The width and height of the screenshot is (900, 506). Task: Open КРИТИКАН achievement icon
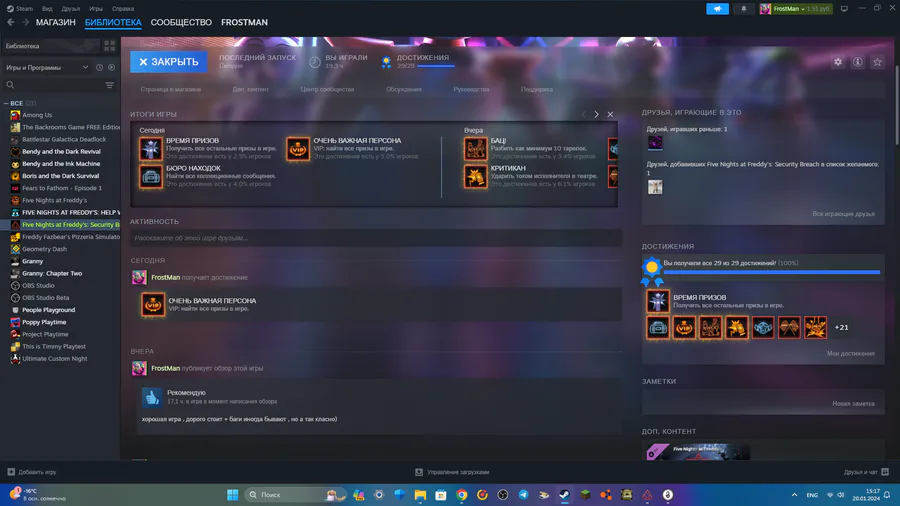click(475, 176)
